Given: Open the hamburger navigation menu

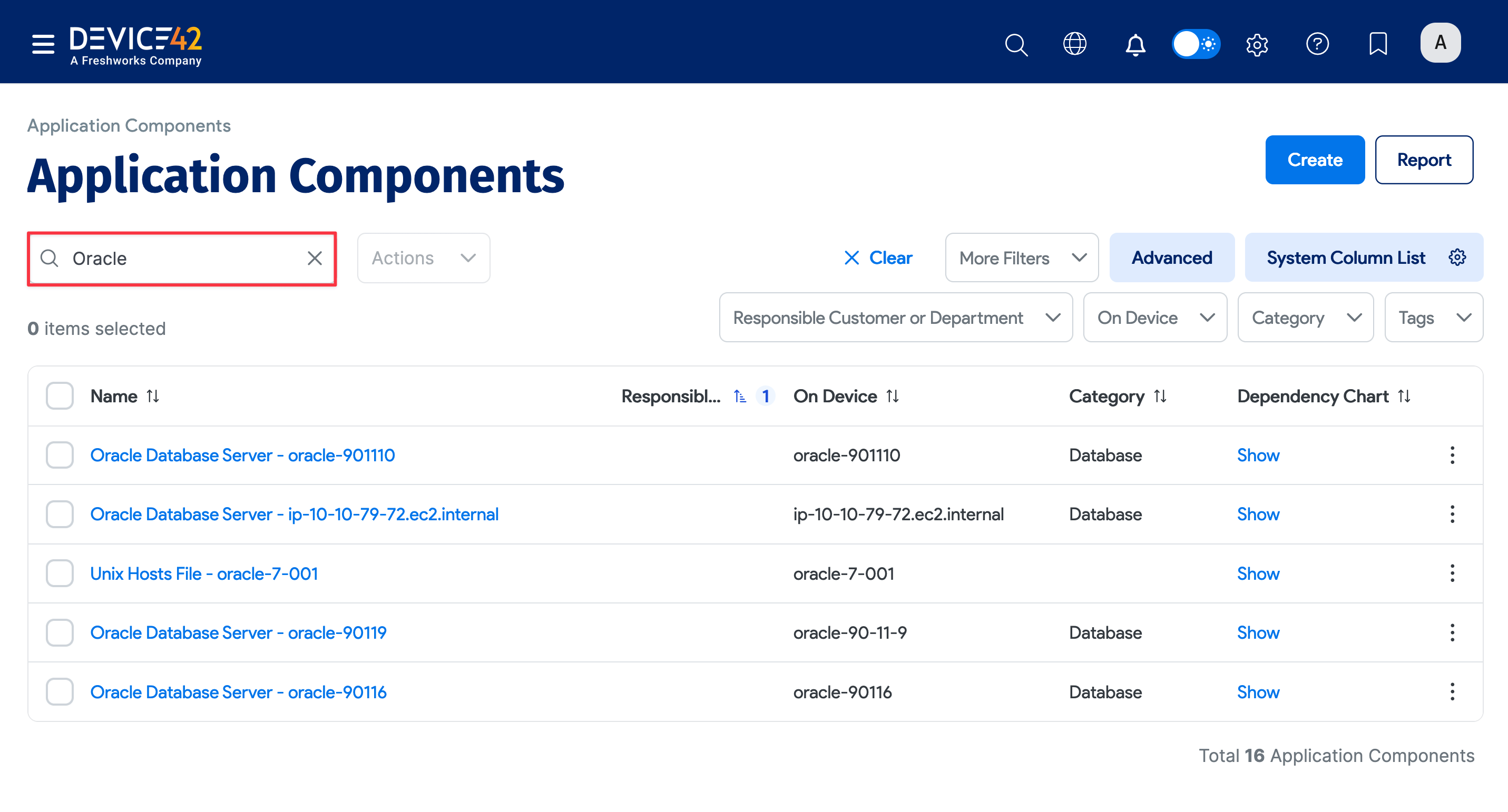Looking at the screenshot, I should pos(43,44).
